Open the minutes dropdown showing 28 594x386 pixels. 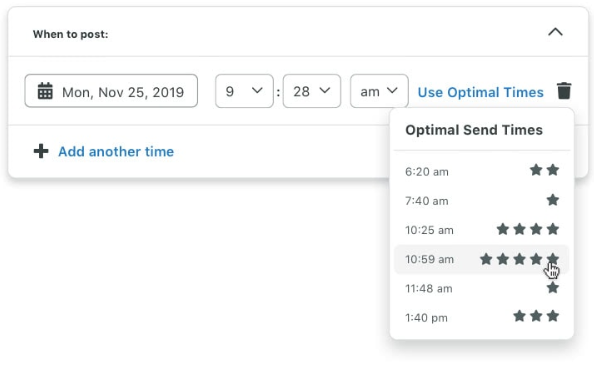point(312,91)
